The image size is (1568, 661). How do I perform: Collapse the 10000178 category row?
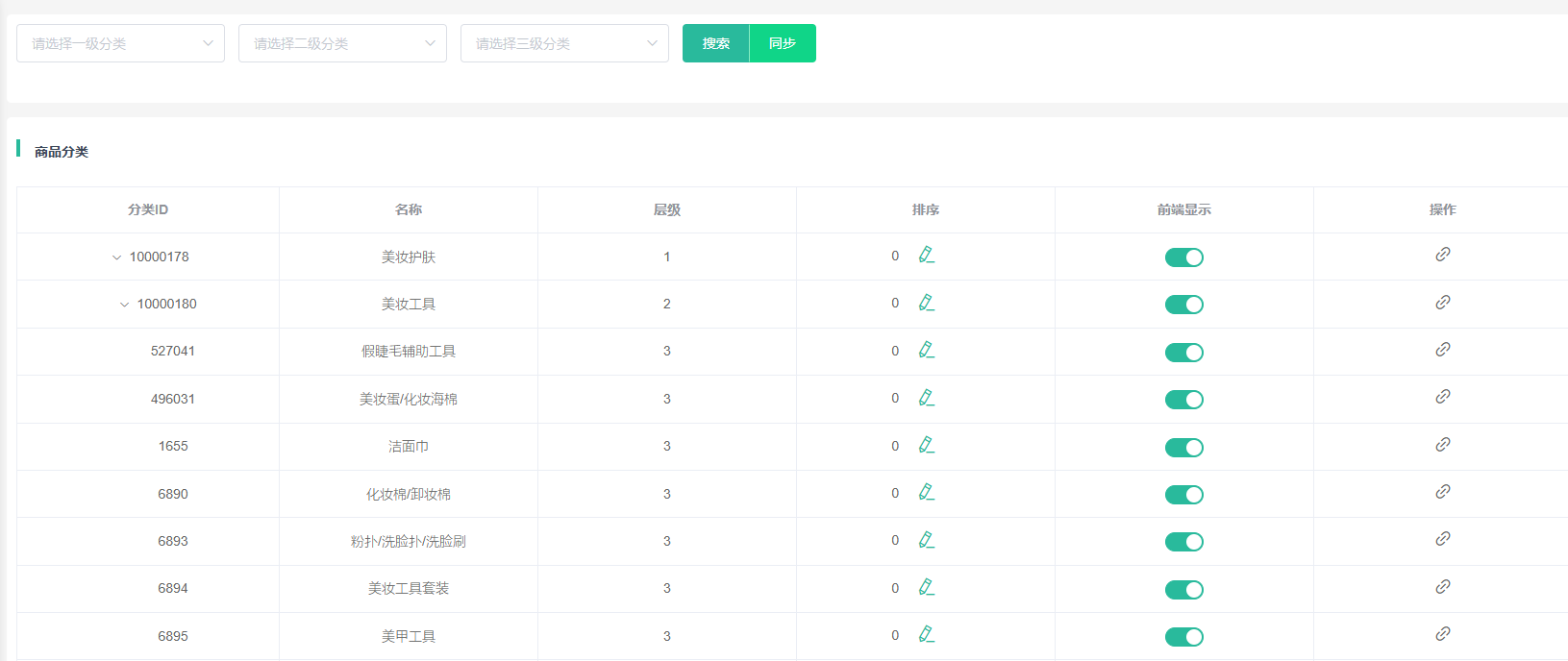116,257
